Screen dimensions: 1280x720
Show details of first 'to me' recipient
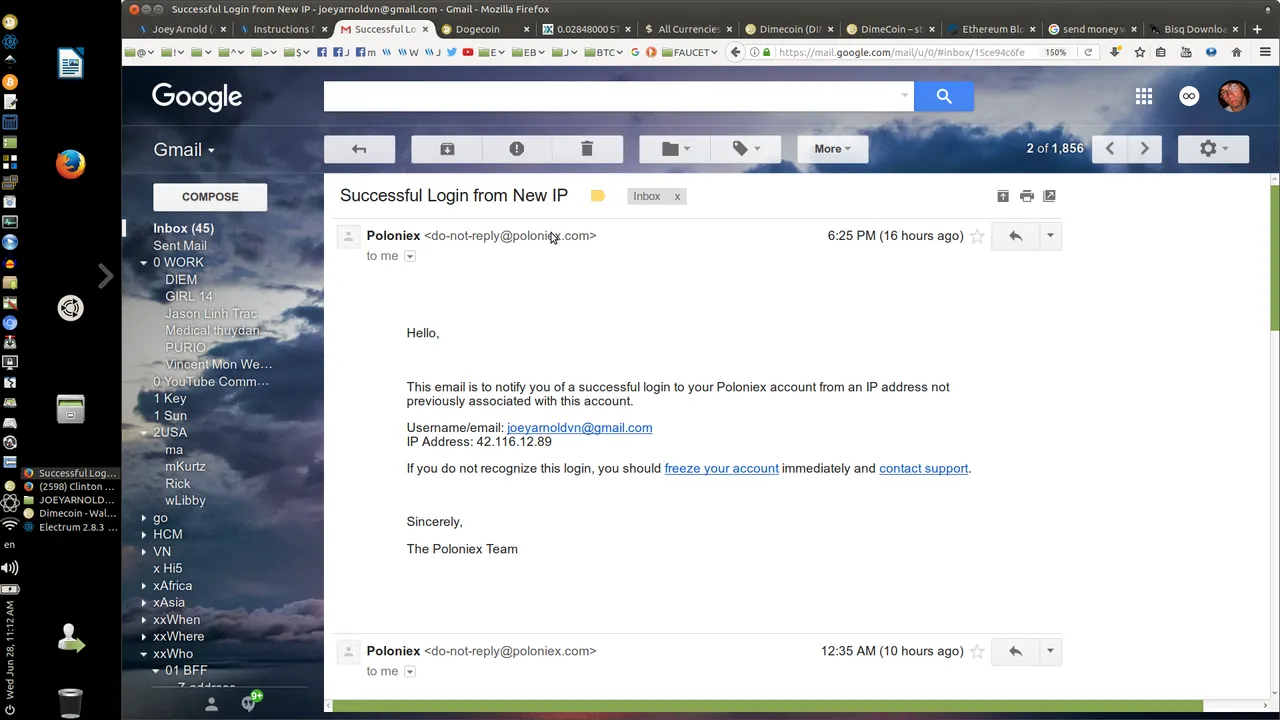coord(409,256)
